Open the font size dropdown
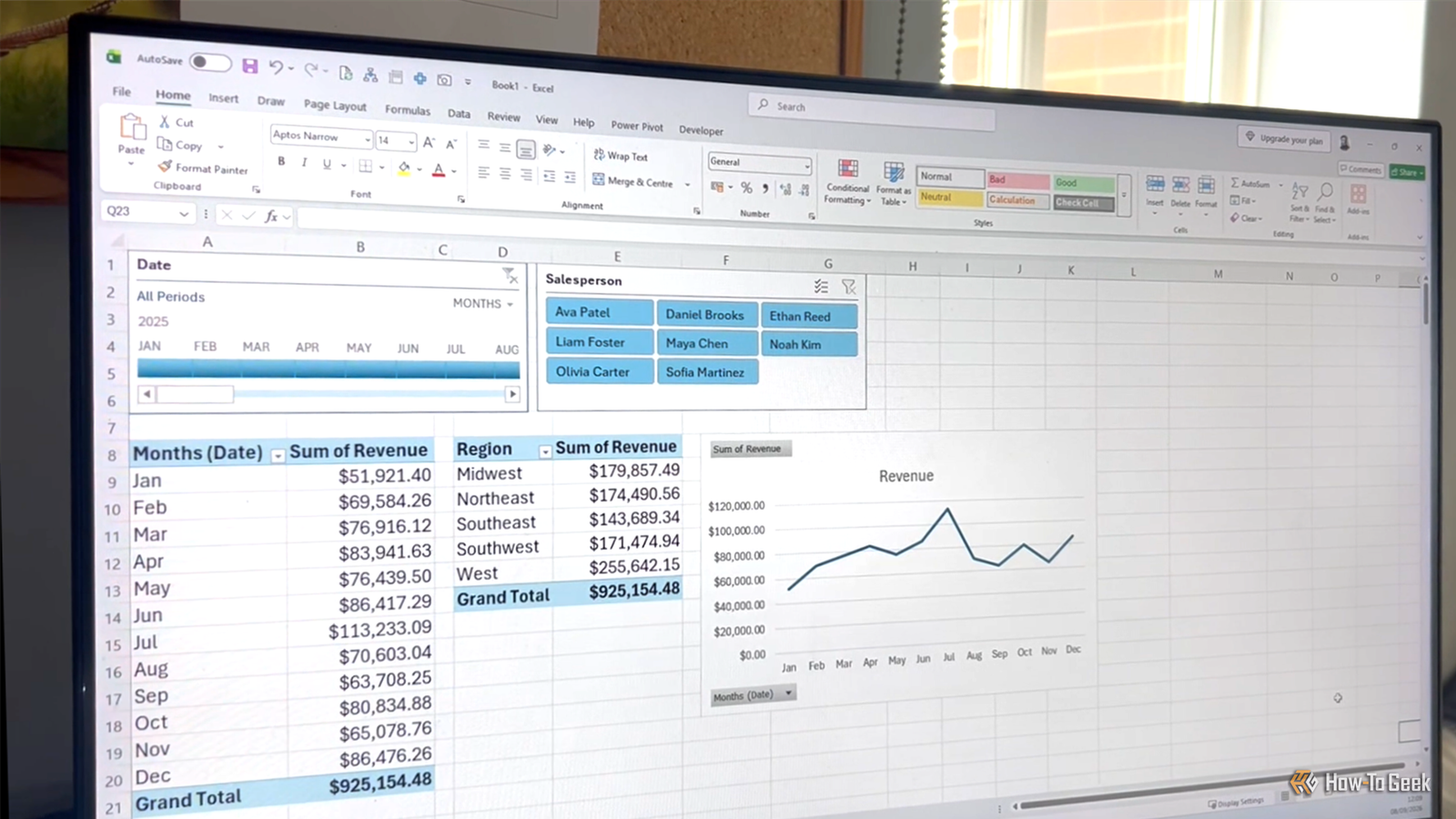This screenshot has width=1456, height=819. point(411,142)
